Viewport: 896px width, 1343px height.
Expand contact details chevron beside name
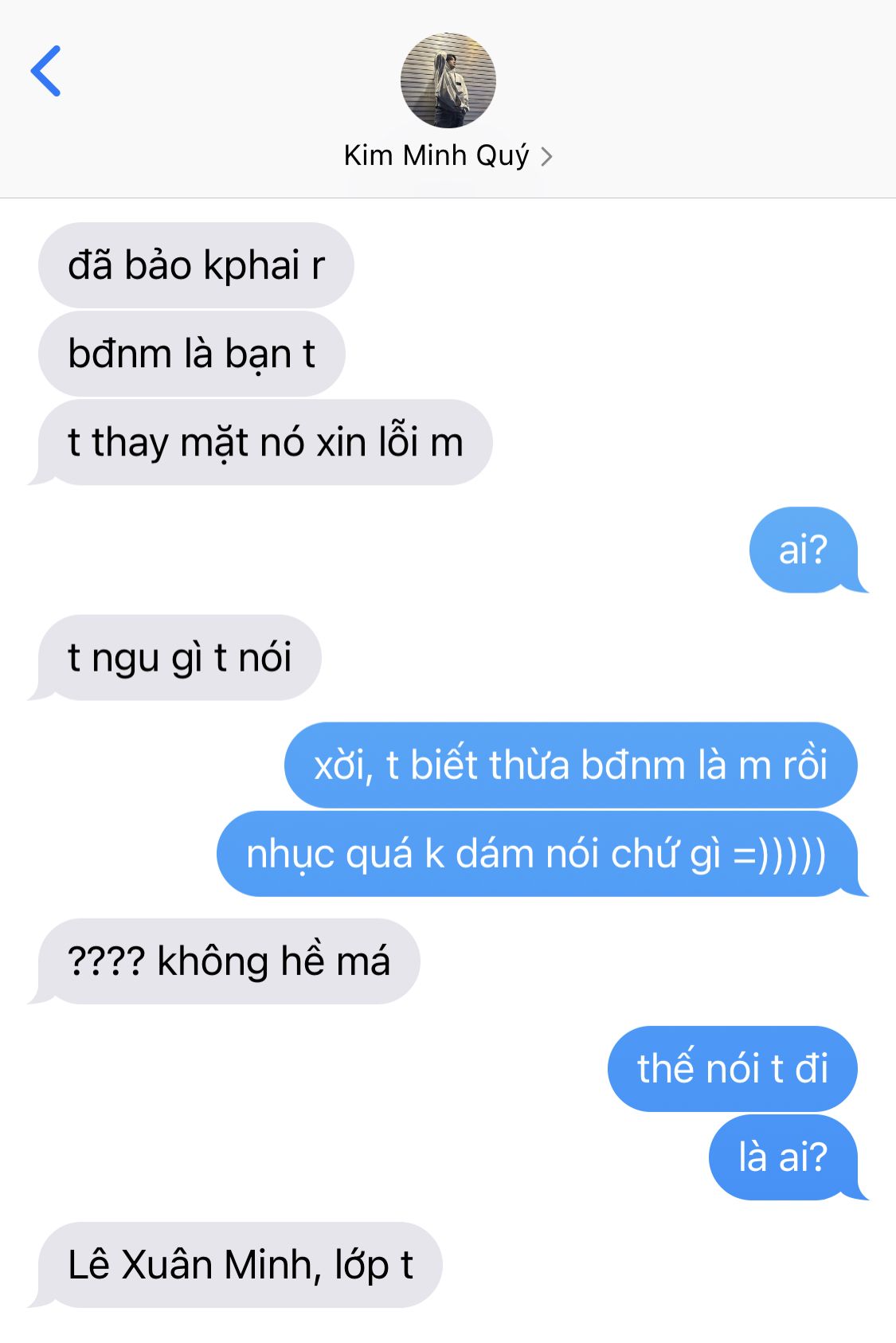pos(546,156)
